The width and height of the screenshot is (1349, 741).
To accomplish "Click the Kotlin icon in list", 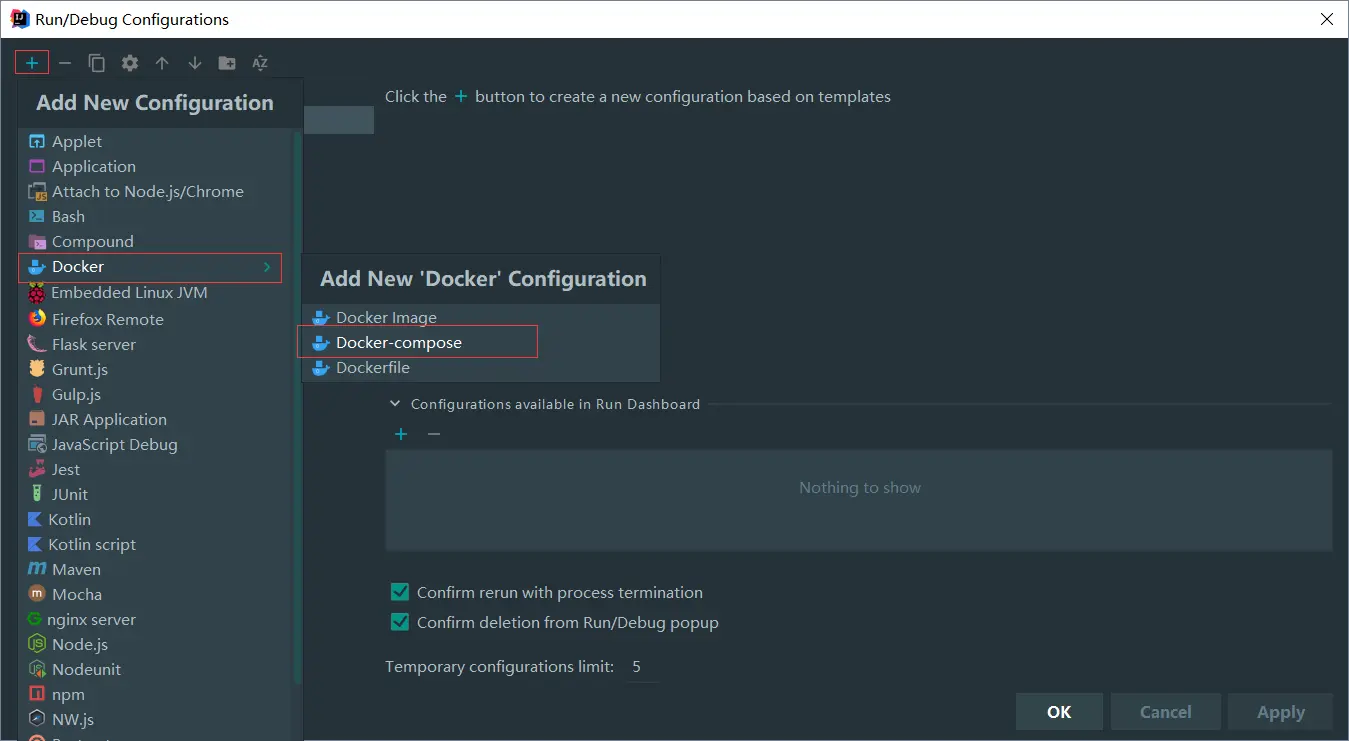I will click(x=36, y=520).
